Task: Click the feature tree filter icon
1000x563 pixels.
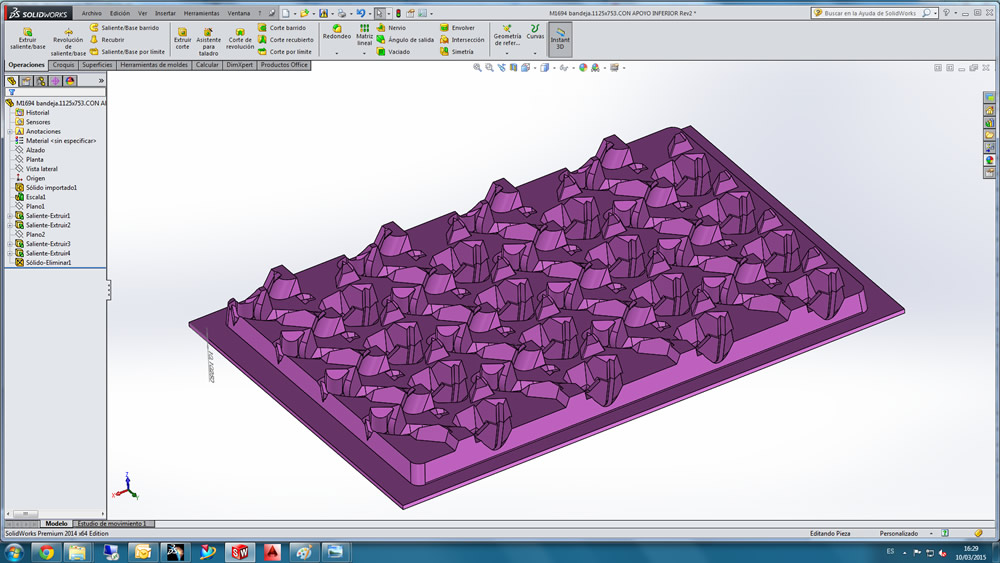Action: (11, 92)
